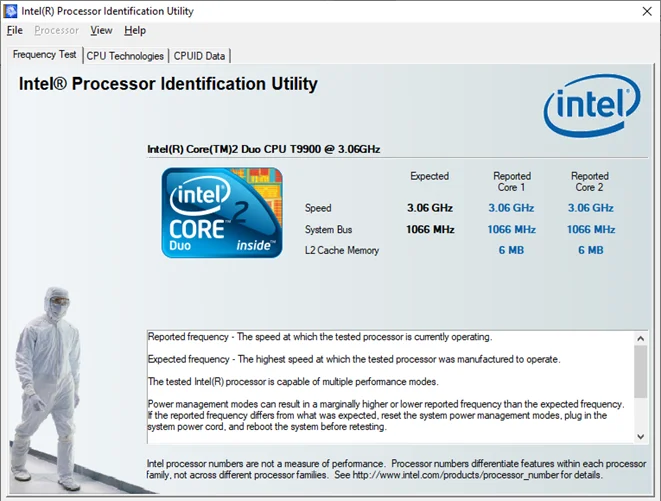This screenshot has width=661, height=501.
Task: Switch to the Frequency Test tab
Action: 45,55
